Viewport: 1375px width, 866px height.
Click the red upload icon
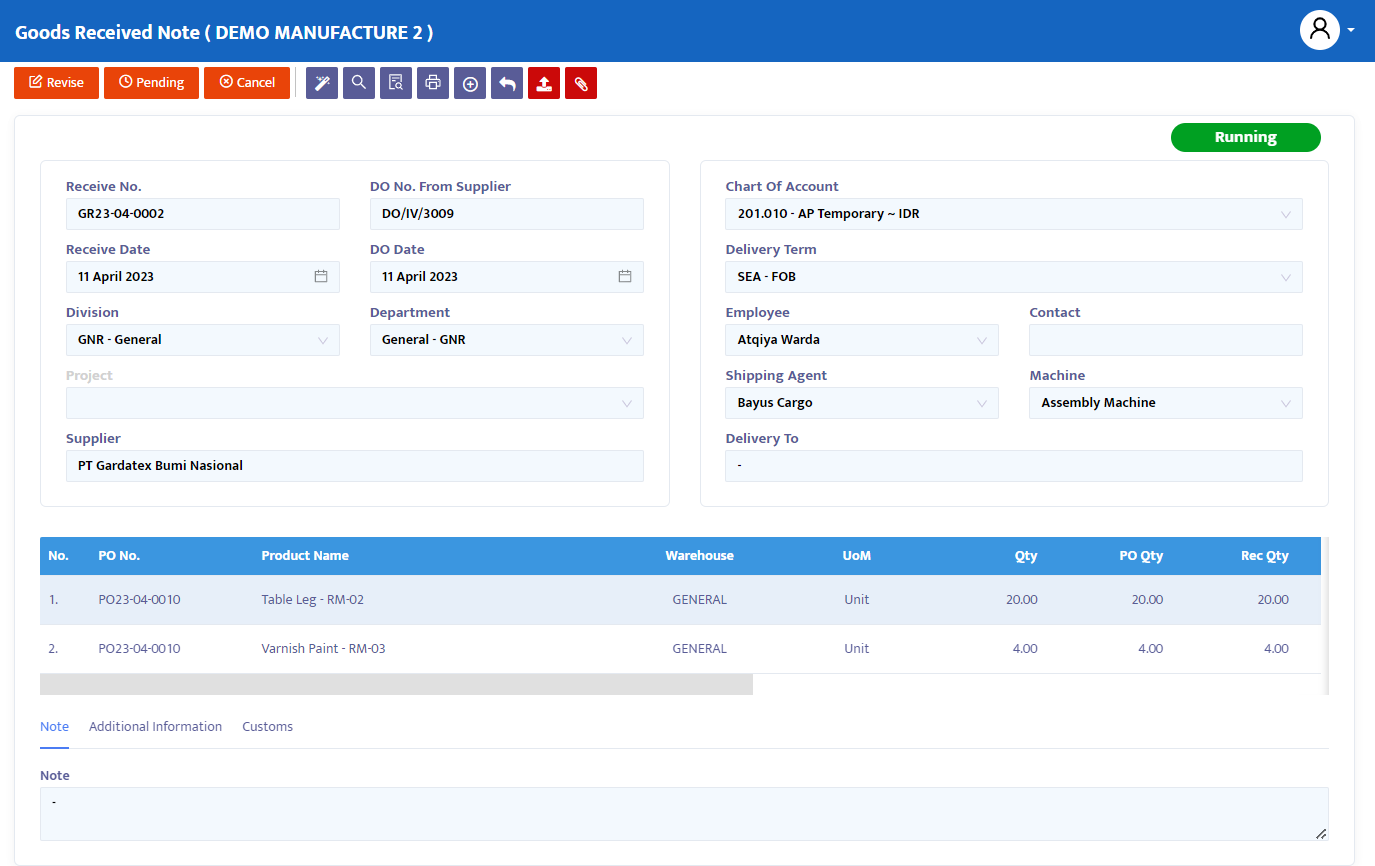tap(544, 83)
